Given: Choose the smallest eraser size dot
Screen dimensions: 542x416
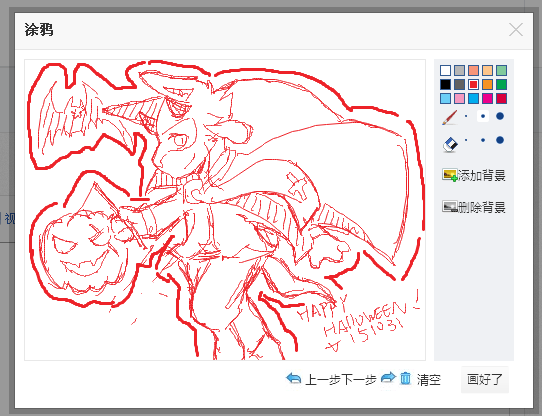Looking at the screenshot, I should 466,140.
